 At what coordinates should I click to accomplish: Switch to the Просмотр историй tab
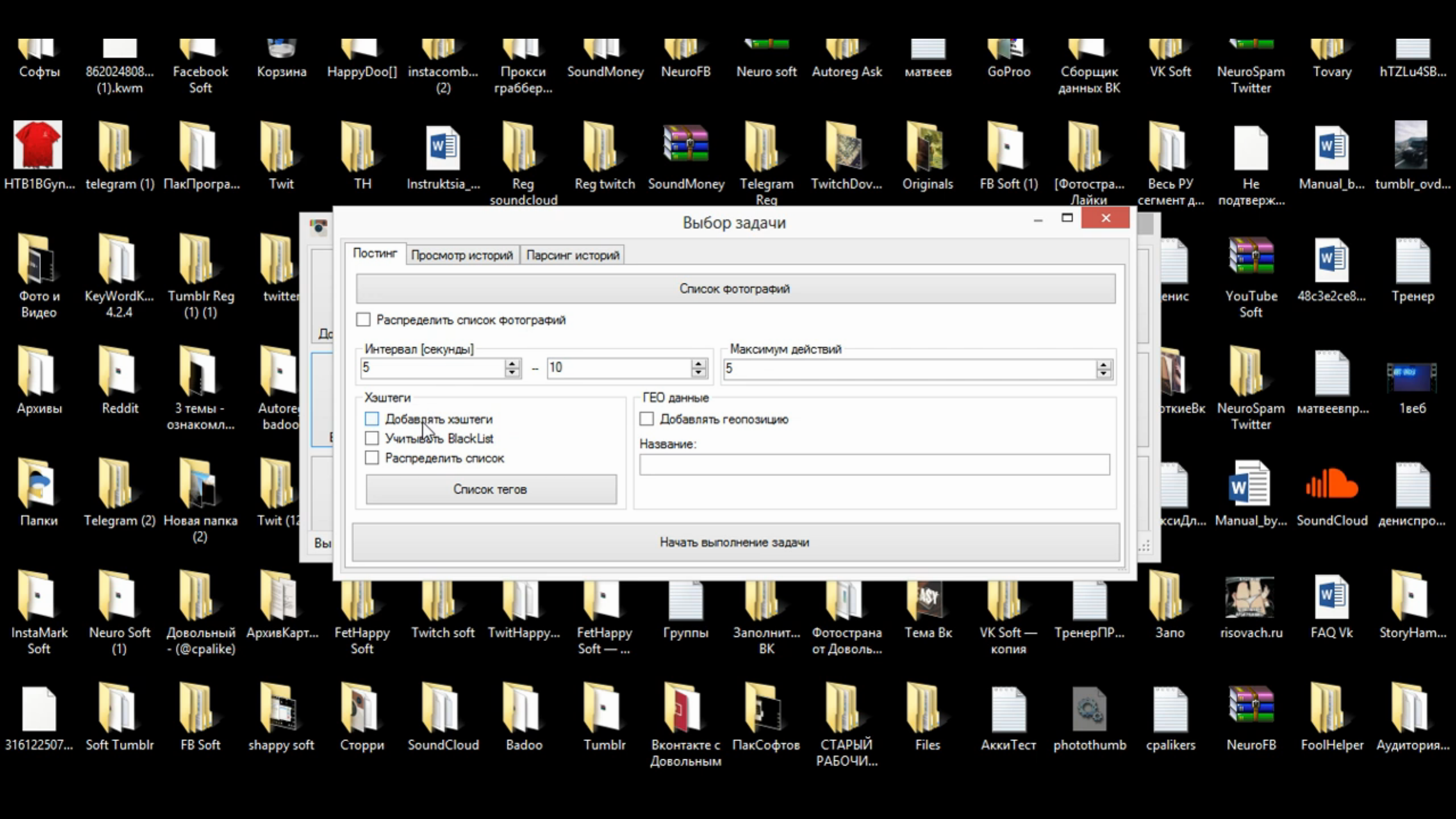[x=461, y=255]
